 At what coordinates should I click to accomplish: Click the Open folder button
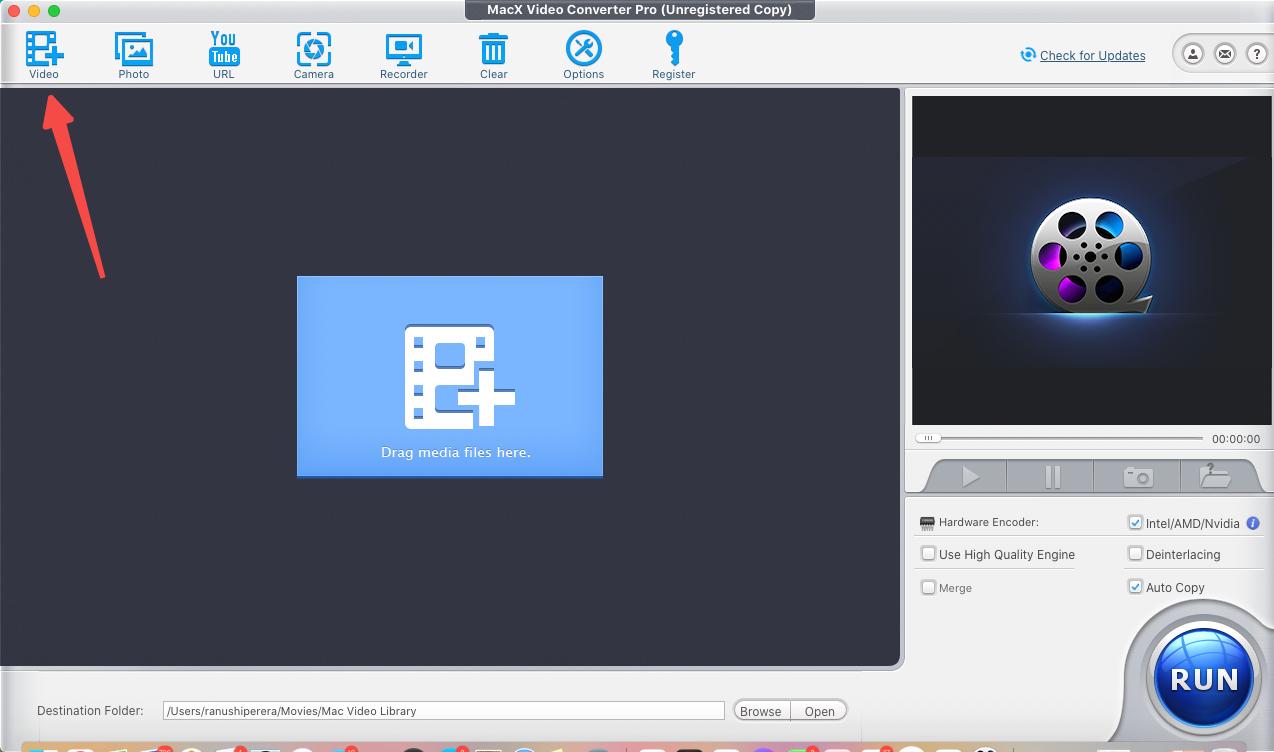pos(819,711)
